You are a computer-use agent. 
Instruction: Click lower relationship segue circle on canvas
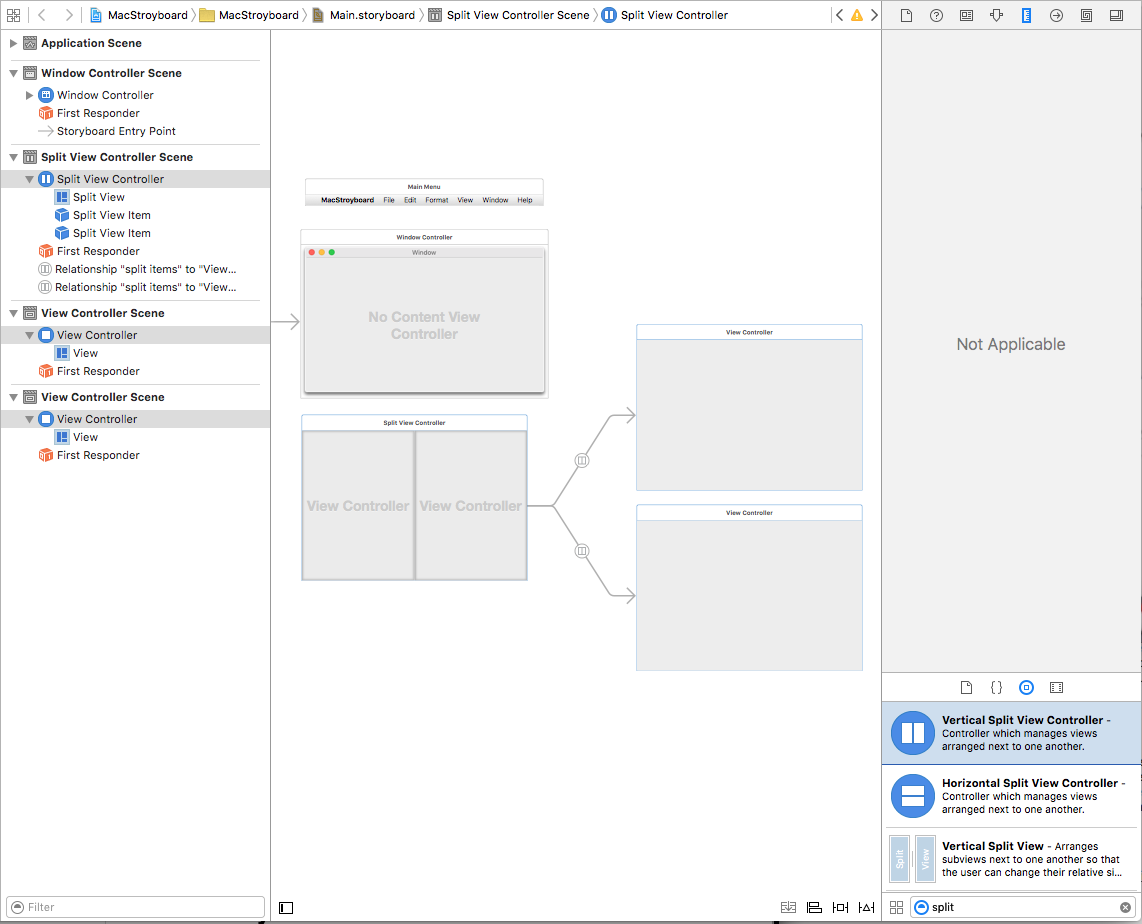click(581, 551)
